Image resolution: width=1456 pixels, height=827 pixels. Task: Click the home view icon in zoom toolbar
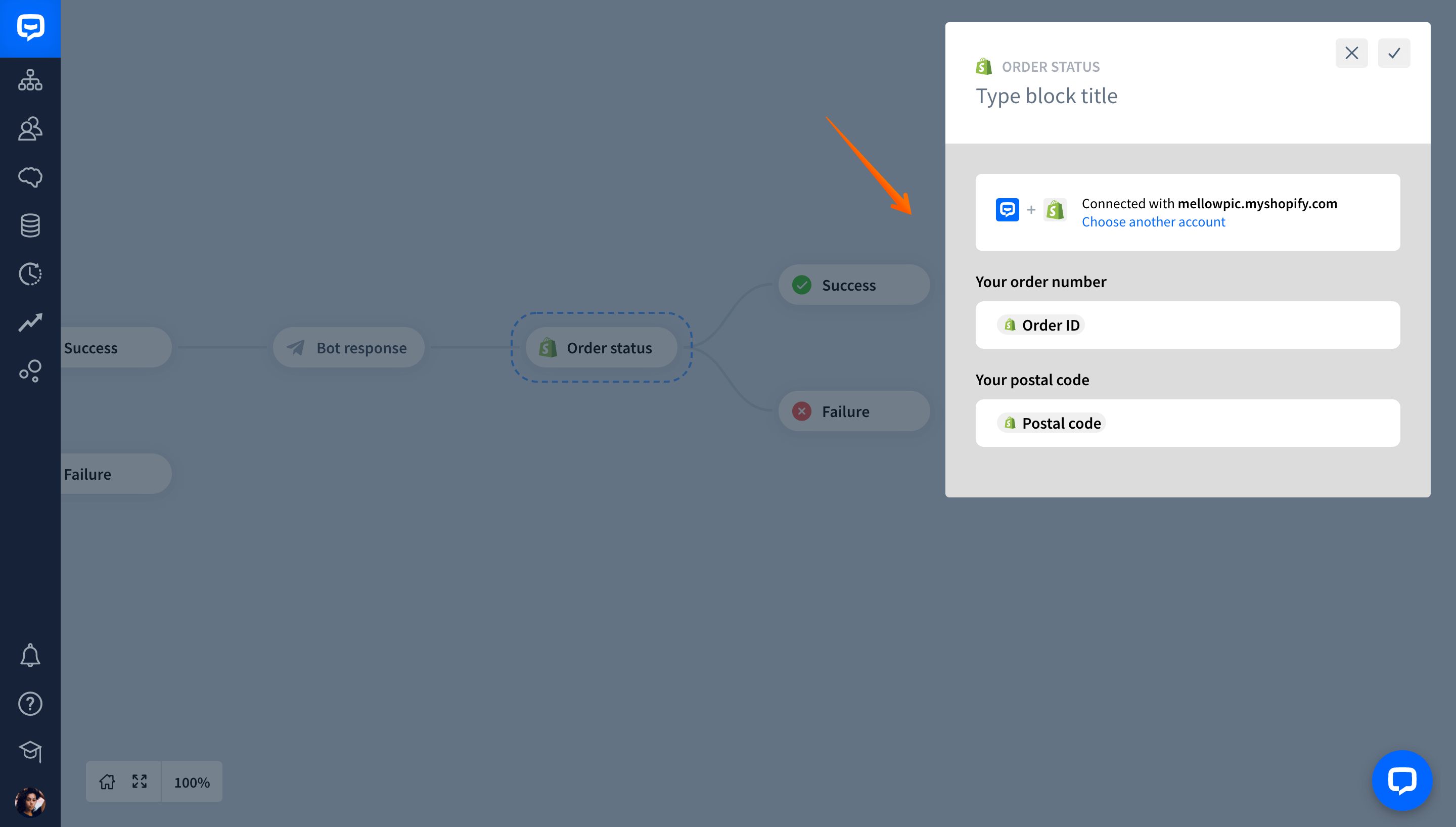click(x=107, y=782)
